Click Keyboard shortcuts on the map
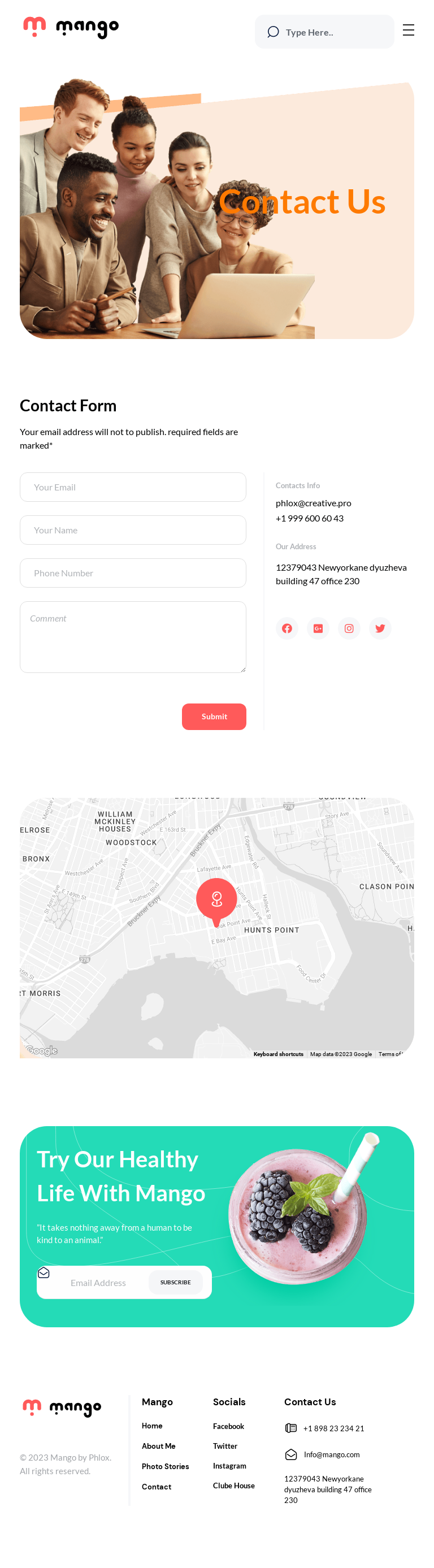 coord(278,1054)
